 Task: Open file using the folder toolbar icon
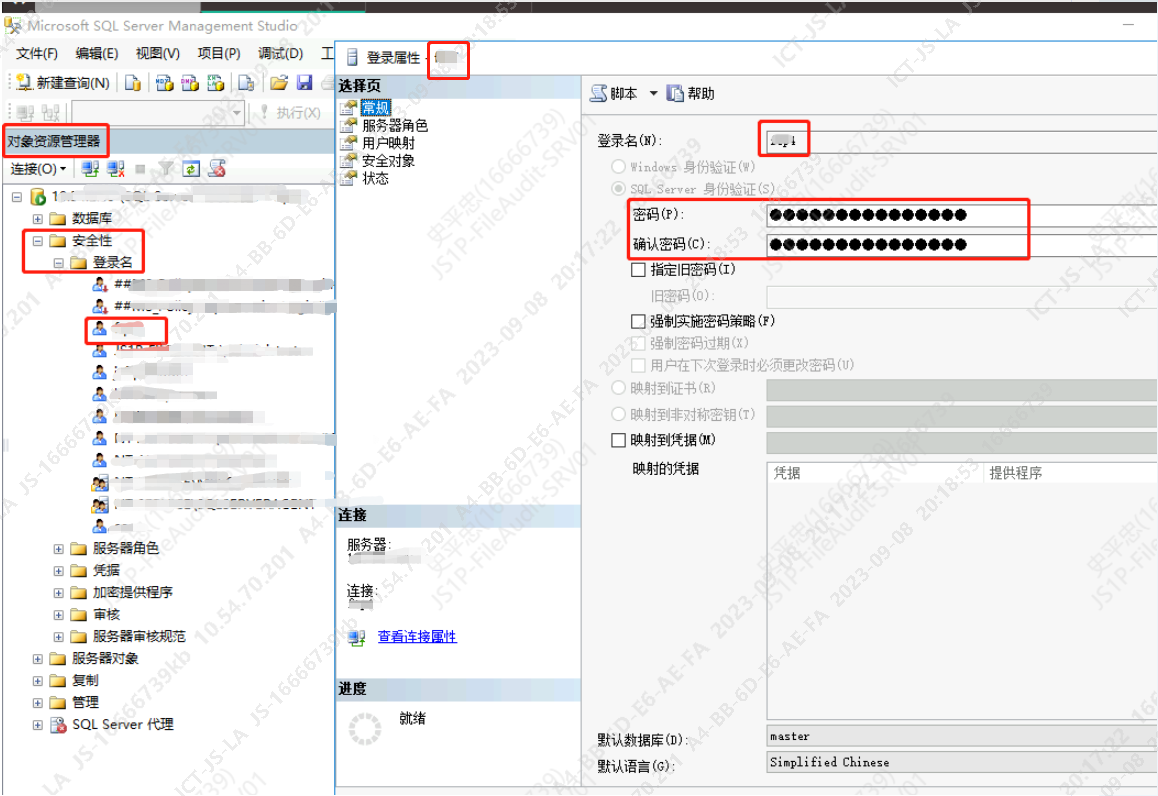pos(279,83)
